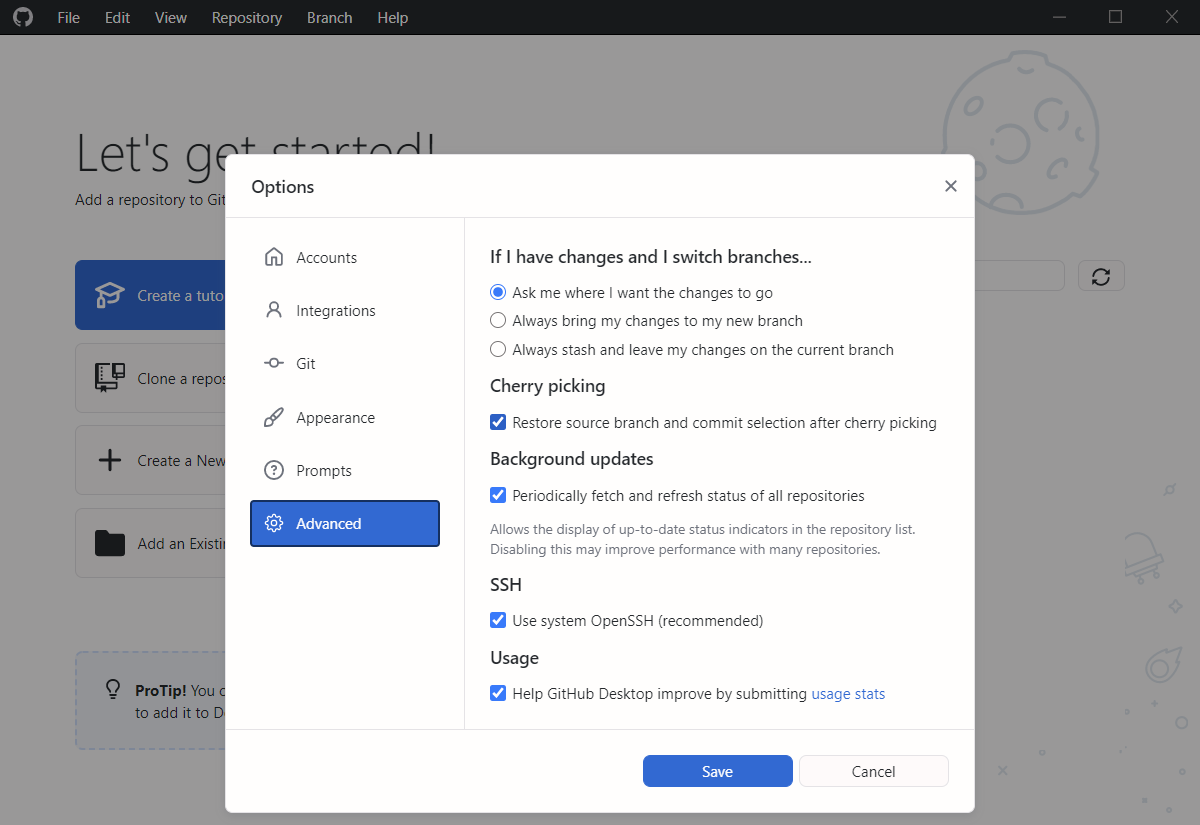Save the Options changes
The width and height of the screenshot is (1200, 825).
pyautogui.click(x=717, y=770)
